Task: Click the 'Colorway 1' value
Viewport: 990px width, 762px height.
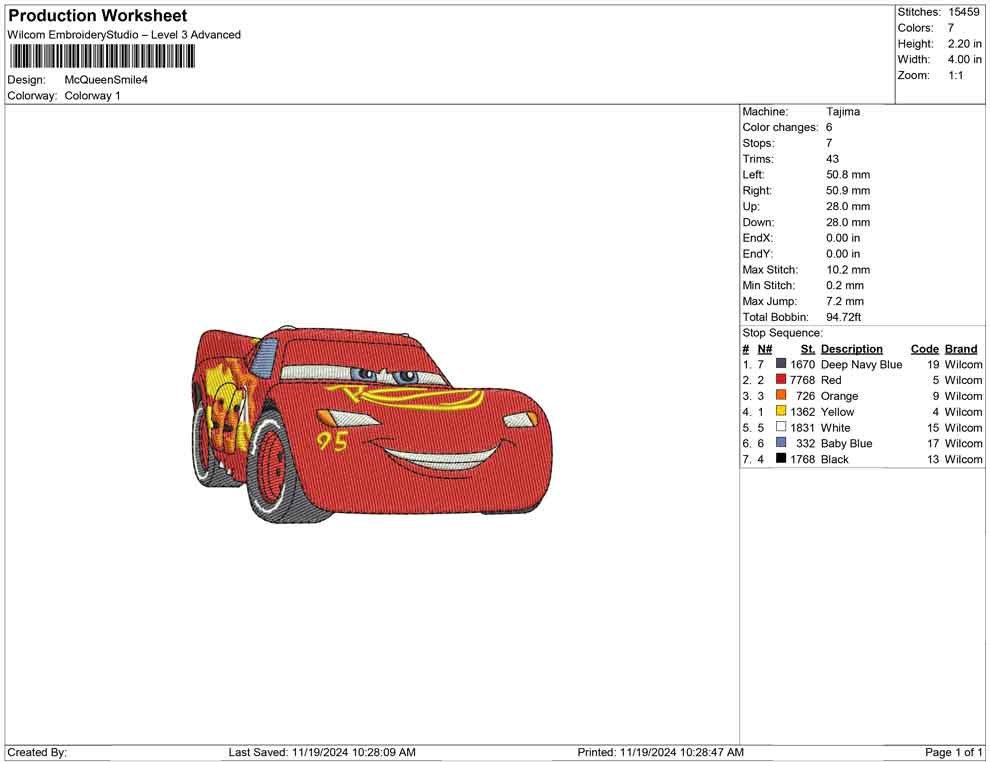Action: [x=92, y=96]
